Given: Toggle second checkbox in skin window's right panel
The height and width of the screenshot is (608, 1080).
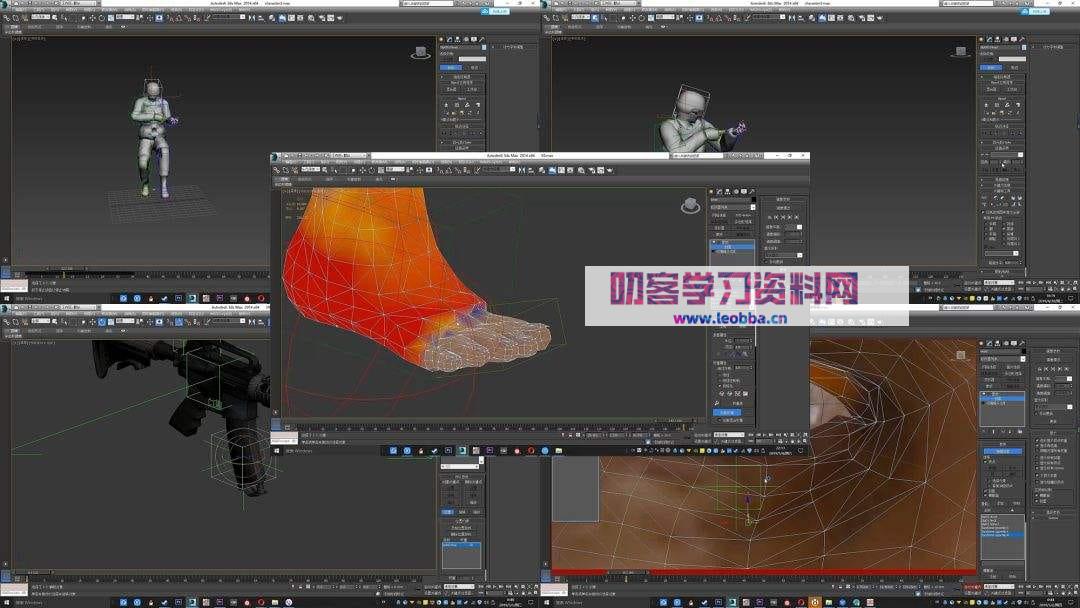Looking at the screenshot, I should (1037, 446).
